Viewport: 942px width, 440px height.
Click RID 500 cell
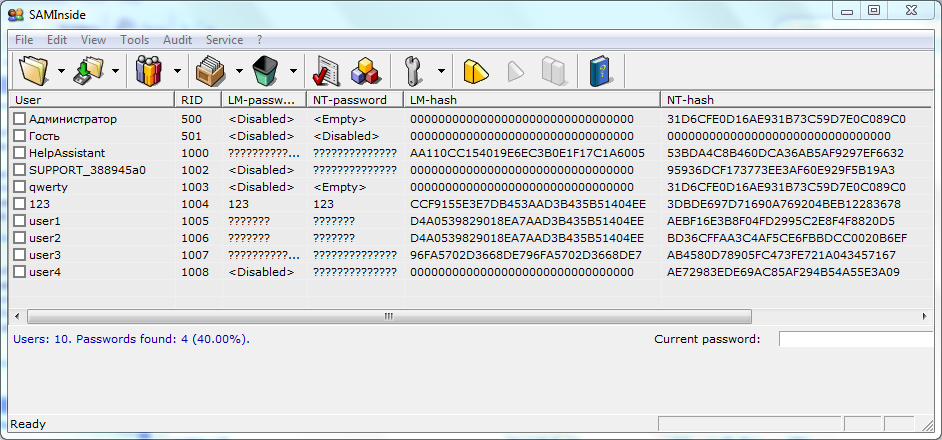[x=191, y=119]
